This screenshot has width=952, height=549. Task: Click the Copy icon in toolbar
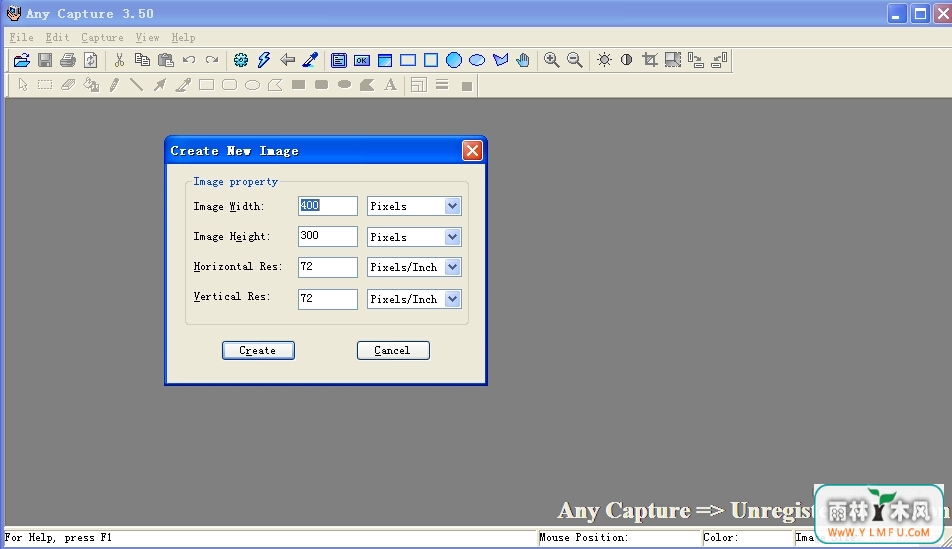click(142, 60)
